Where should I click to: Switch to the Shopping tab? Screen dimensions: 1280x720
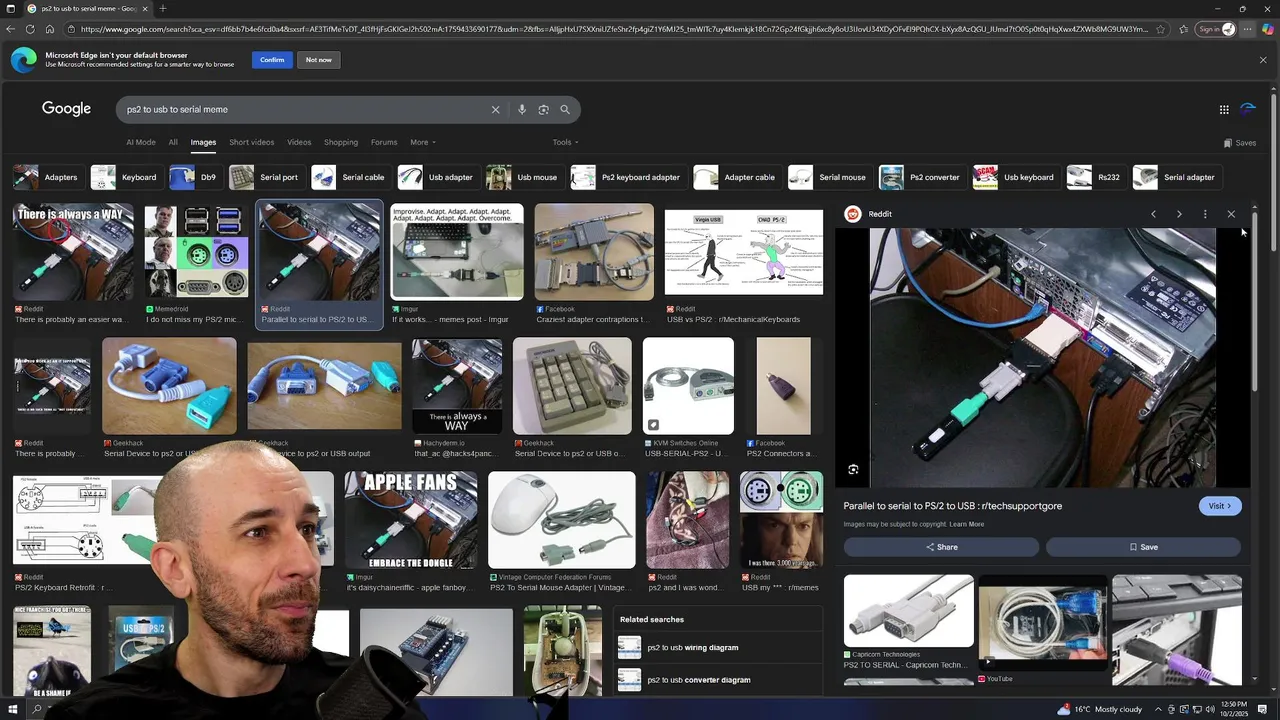pyautogui.click(x=341, y=142)
